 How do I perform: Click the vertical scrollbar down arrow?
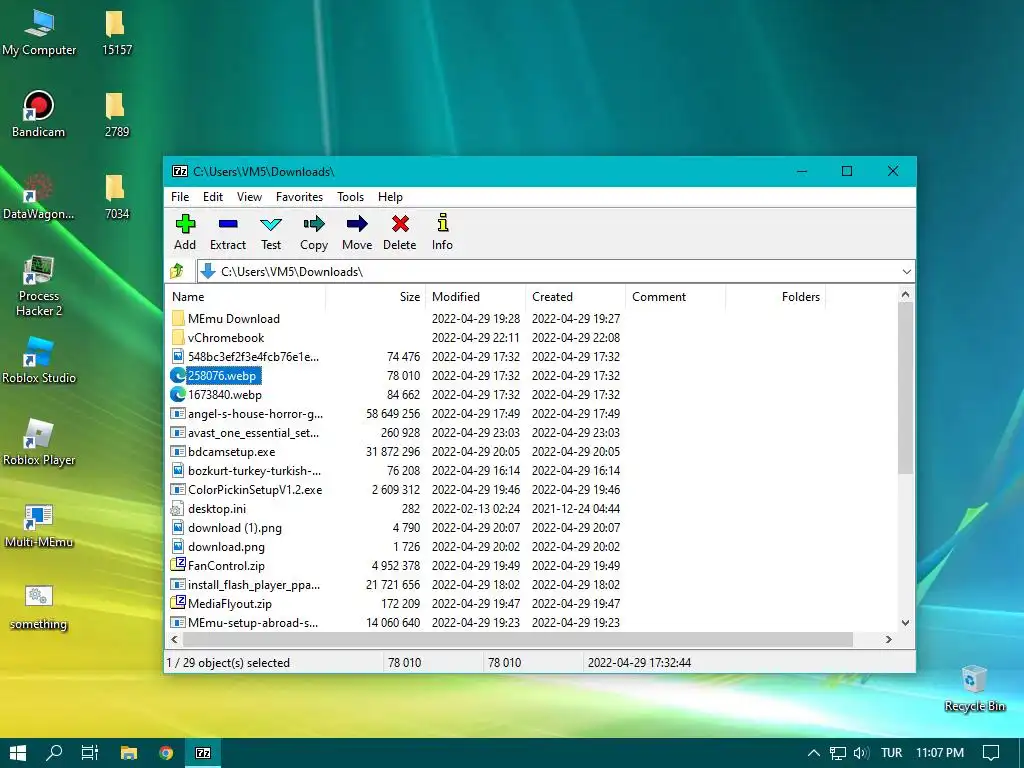click(x=905, y=623)
